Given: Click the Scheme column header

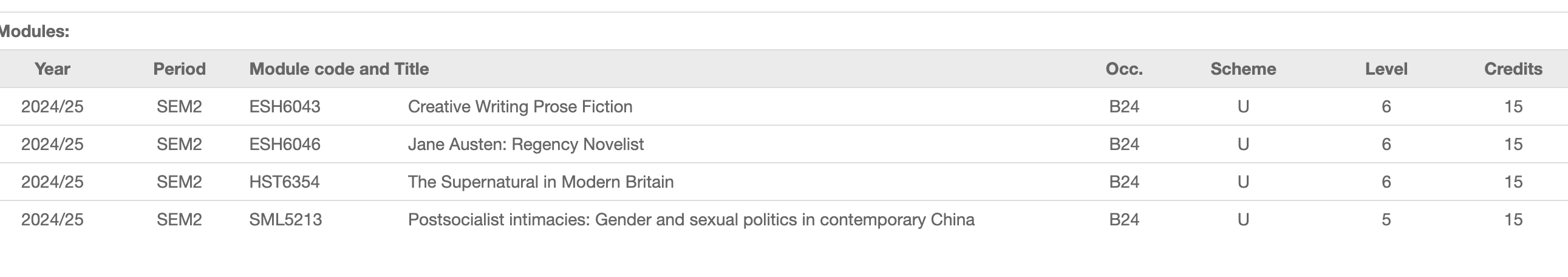Looking at the screenshot, I should coord(1243,69).
